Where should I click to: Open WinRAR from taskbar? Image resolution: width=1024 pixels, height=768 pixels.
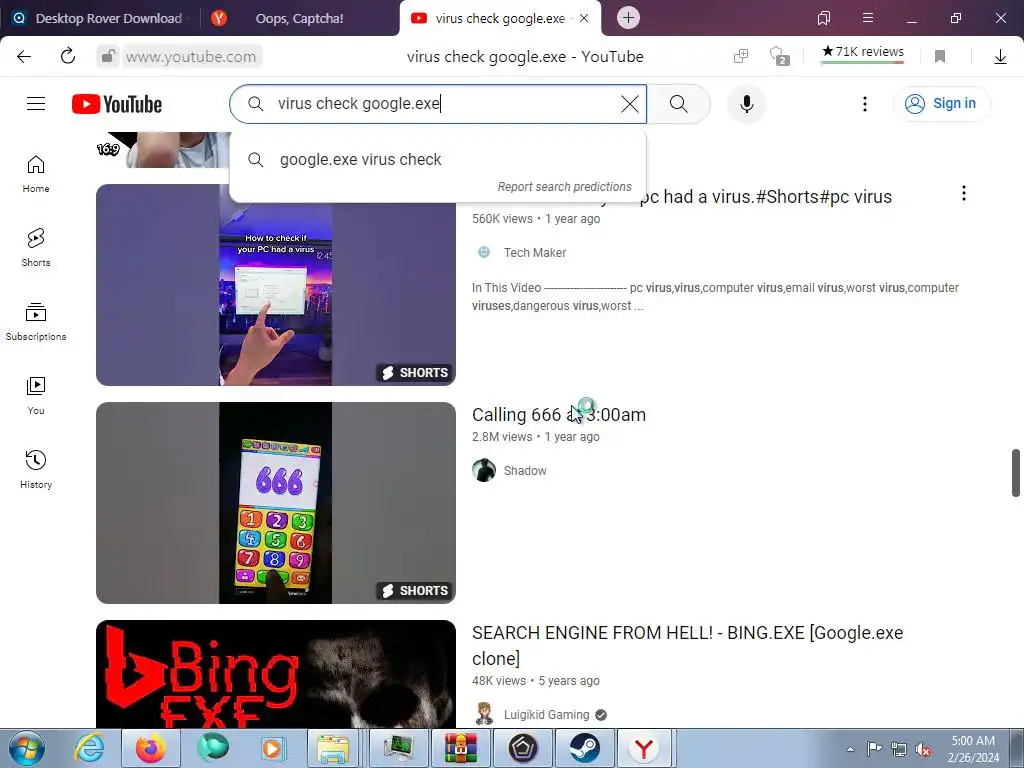(461, 748)
